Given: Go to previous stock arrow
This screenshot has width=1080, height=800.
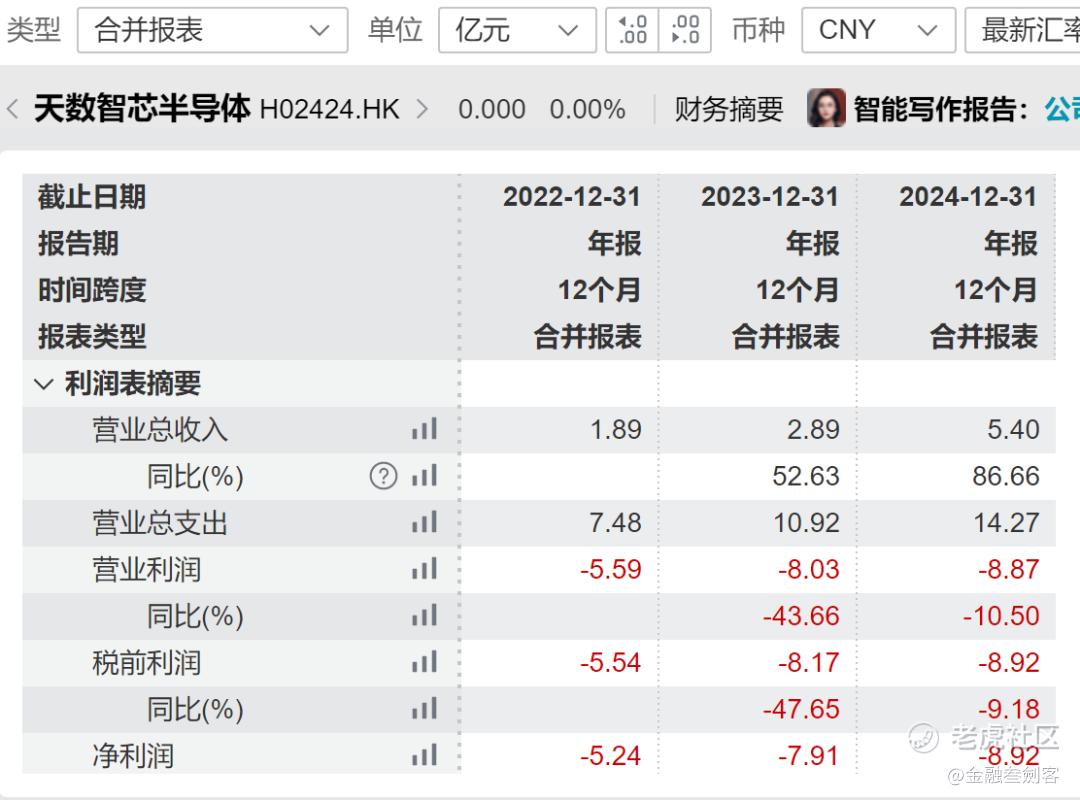Looking at the screenshot, I should [x=12, y=109].
